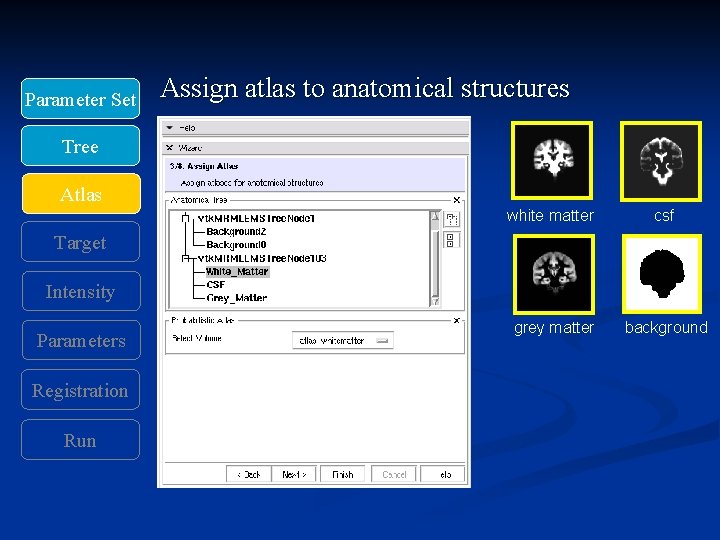Select the Atlas step button
The width and height of the screenshot is (720, 540).
pyautogui.click(x=81, y=194)
